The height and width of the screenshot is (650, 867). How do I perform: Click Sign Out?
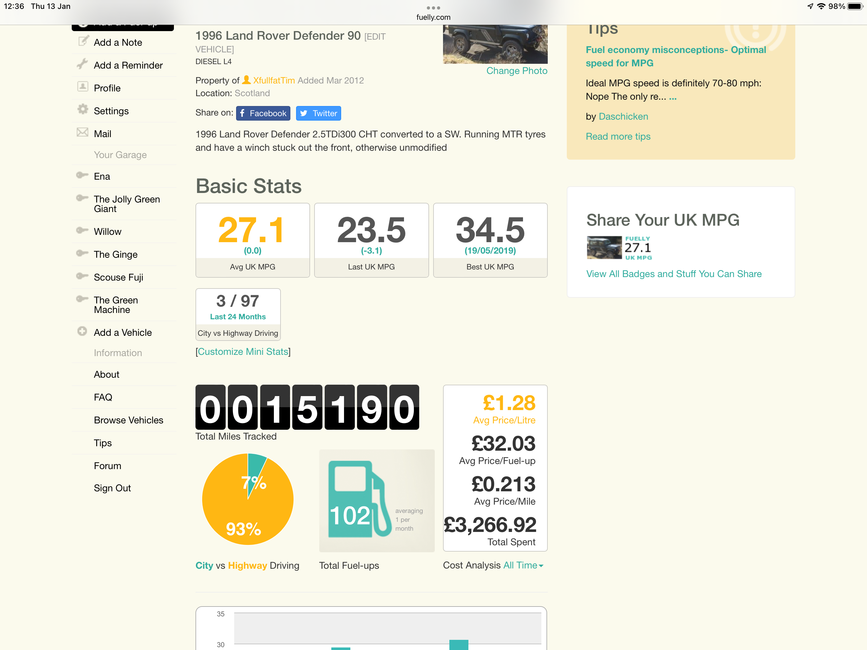(112, 488)
